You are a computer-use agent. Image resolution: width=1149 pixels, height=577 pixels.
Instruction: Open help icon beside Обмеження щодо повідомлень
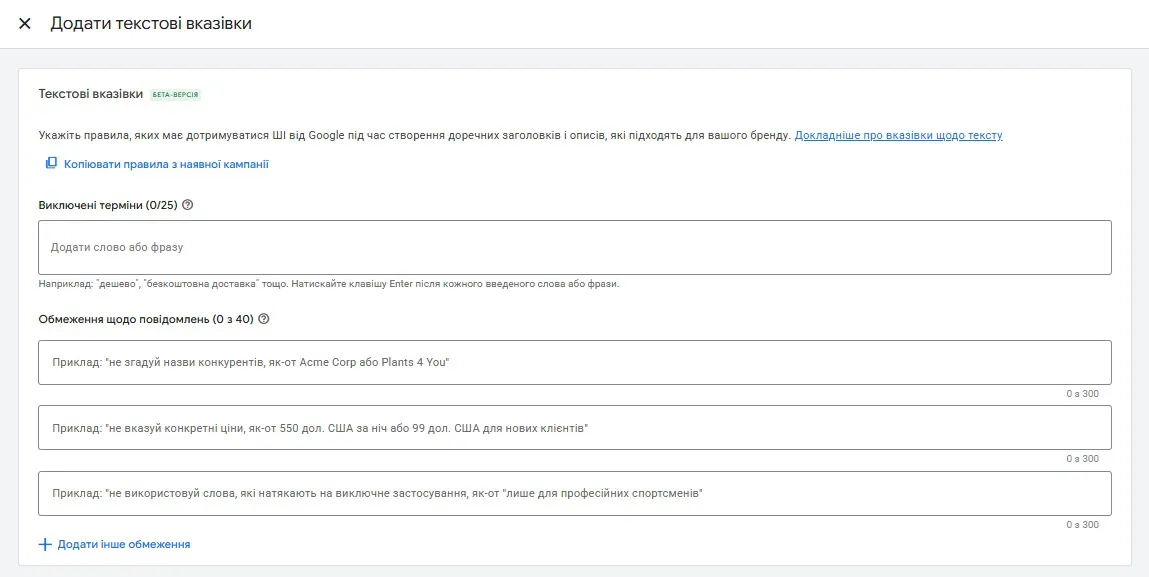click(264, 319)
